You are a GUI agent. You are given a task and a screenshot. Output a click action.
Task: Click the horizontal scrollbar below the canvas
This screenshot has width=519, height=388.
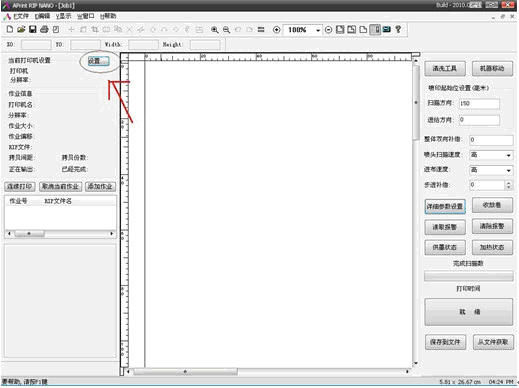click(x=268, y=371)
